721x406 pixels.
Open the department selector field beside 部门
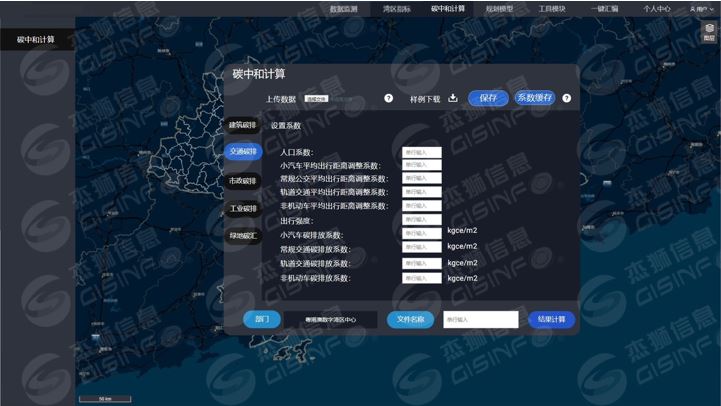pyautogui.click(x=331, y=320)
